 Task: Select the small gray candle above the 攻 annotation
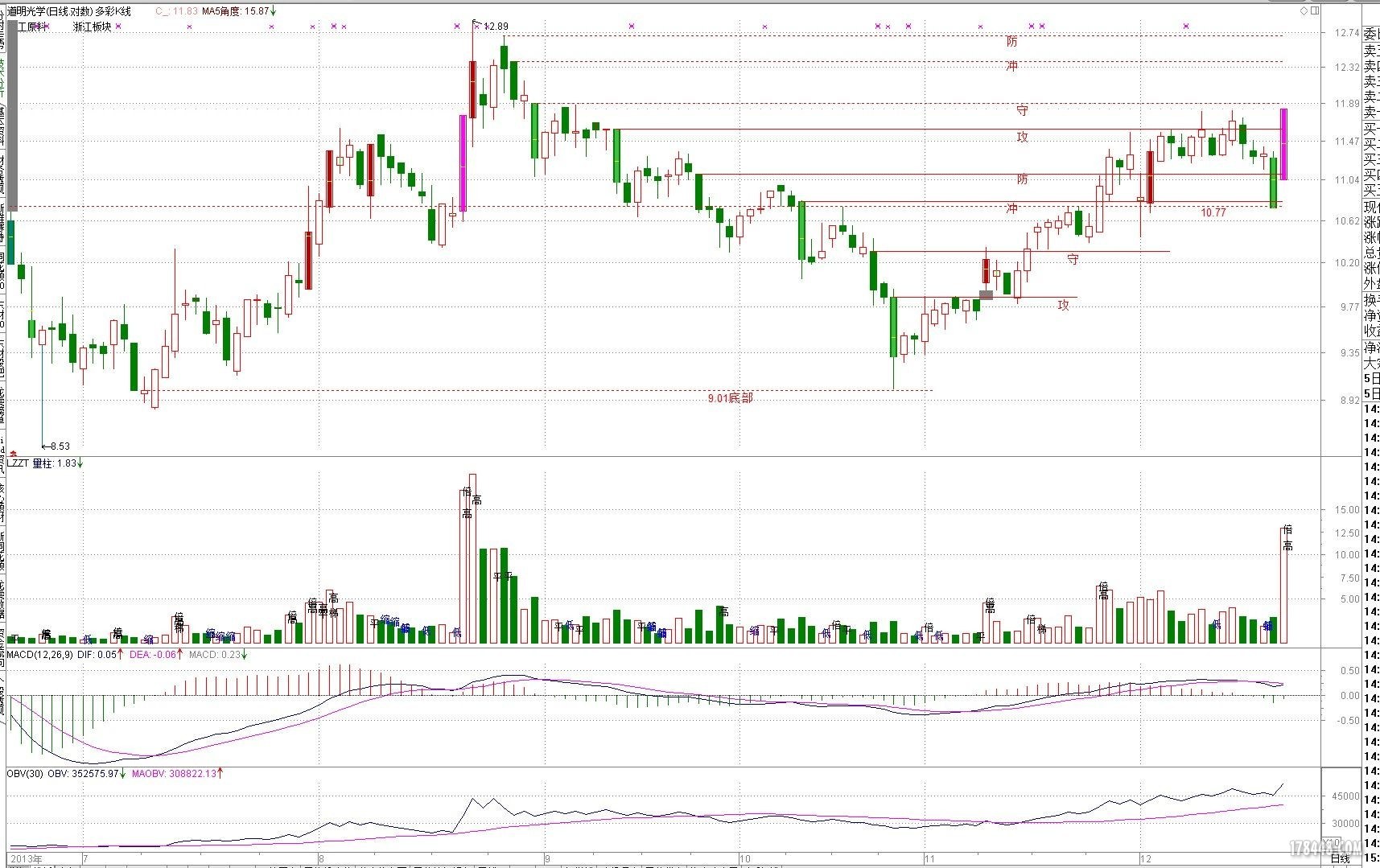pyautogui.click(x=986, y=295)
